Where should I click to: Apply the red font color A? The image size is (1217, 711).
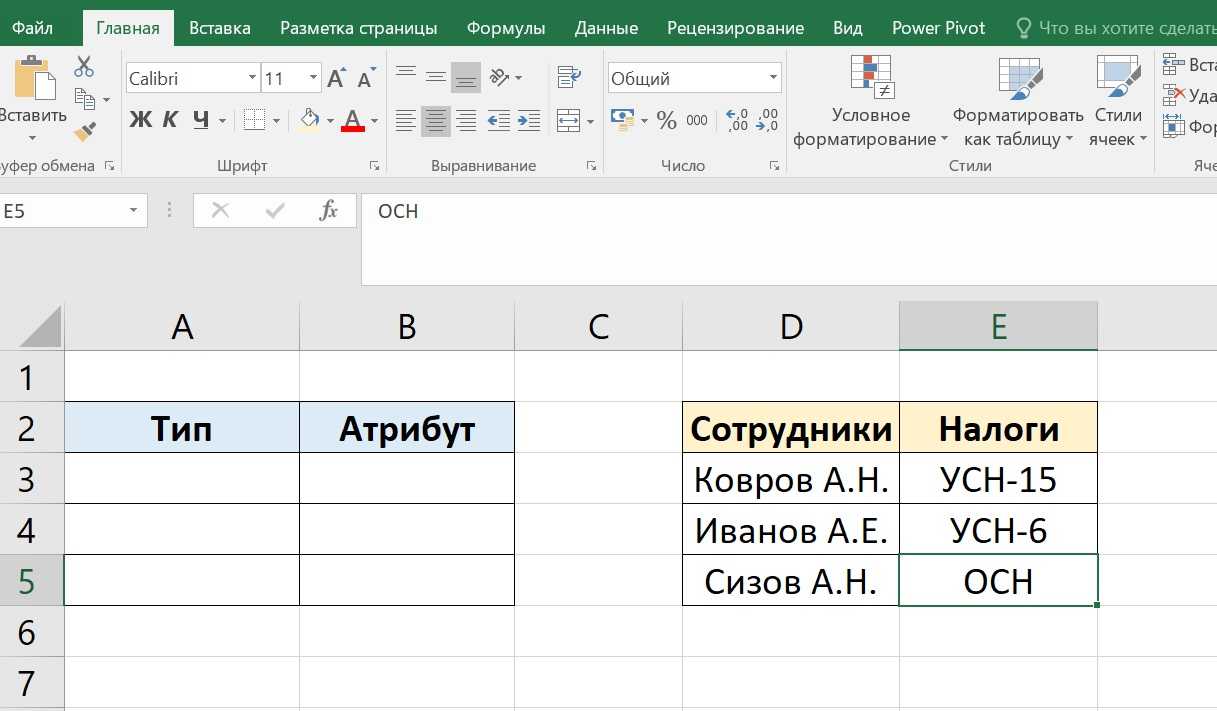[353, 121]
